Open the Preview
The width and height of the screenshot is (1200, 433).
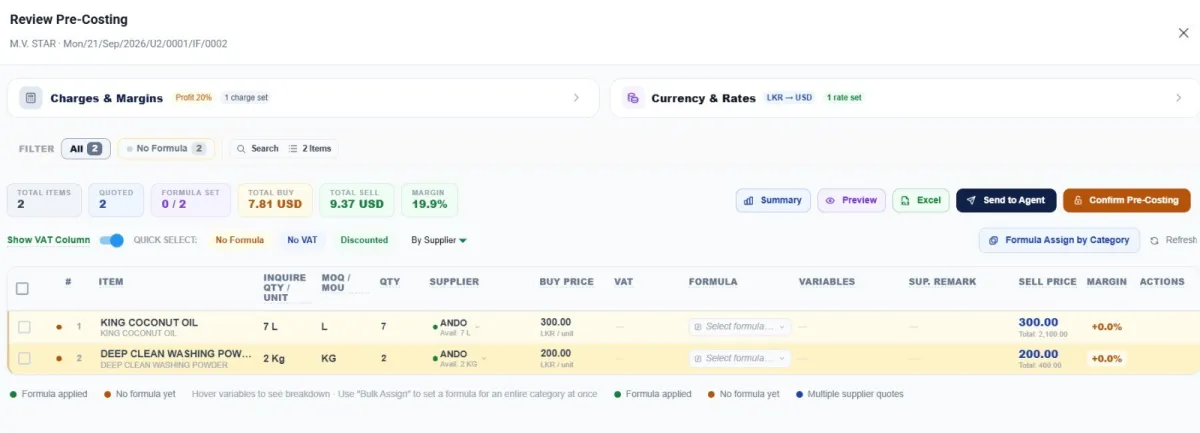(851, 200)
